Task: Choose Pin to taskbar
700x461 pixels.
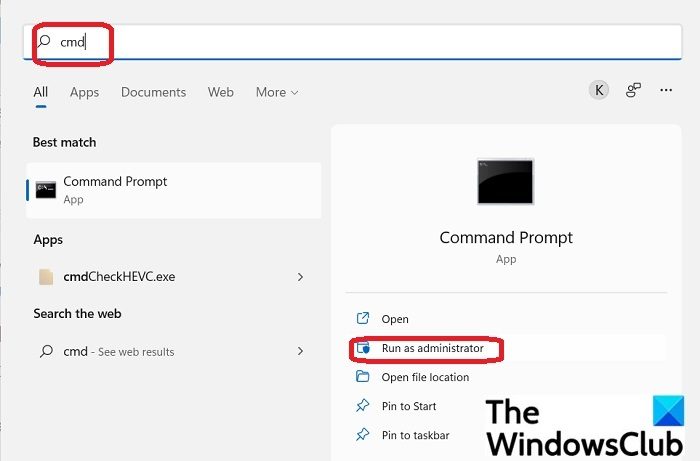Action: click(x=415, y=435)
